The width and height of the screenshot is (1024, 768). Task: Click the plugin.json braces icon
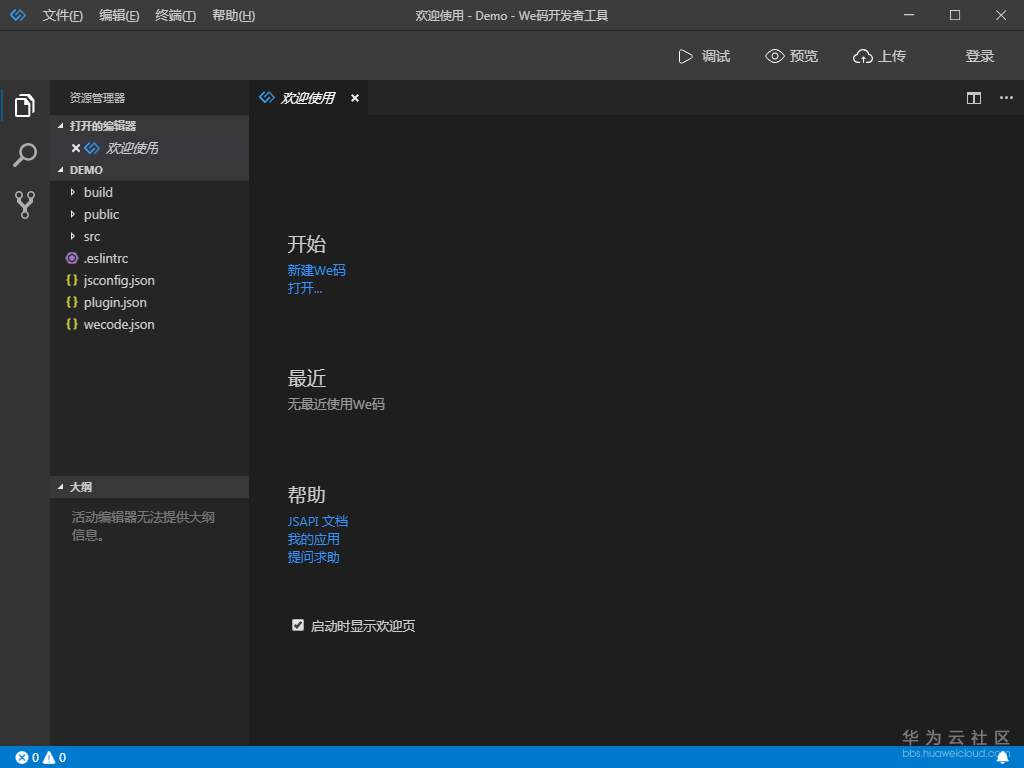click(72, 302)
